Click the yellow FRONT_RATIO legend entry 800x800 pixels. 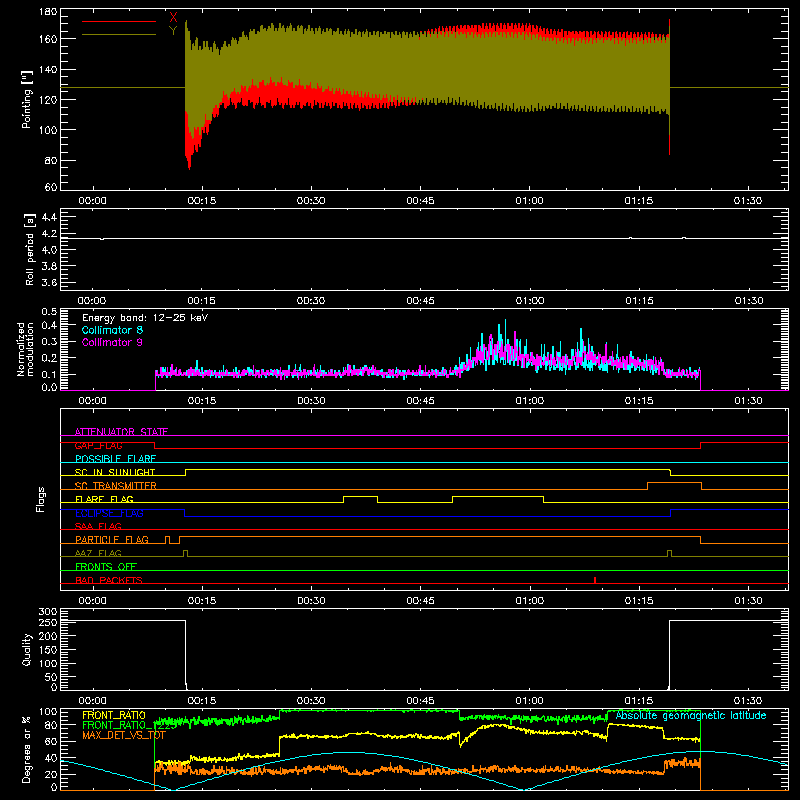pyautogui.click(x=114, y=715)
